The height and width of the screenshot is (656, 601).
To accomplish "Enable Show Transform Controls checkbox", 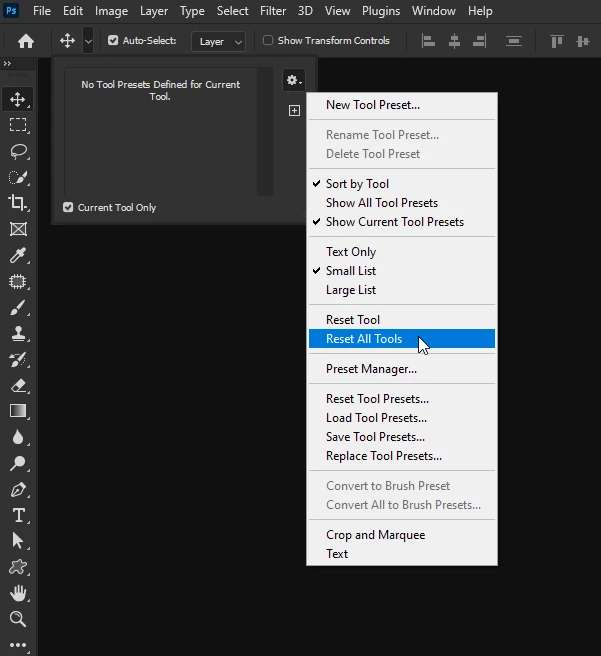I will pos(268,40).
